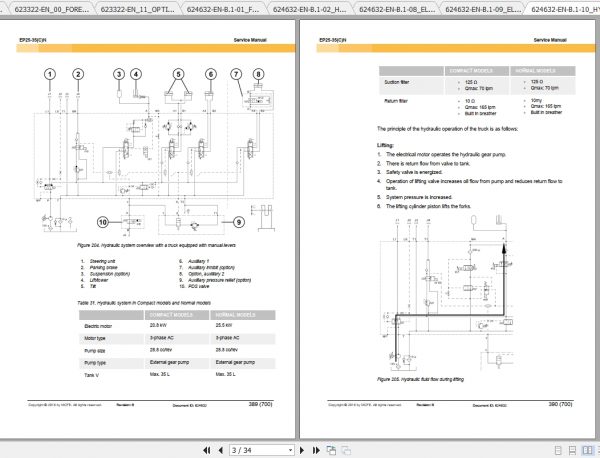Viewport: 600px width, 458px height.
Task: Click the 'External gear pump' cell under Compact Models
Action: click(x=169, y=362)
